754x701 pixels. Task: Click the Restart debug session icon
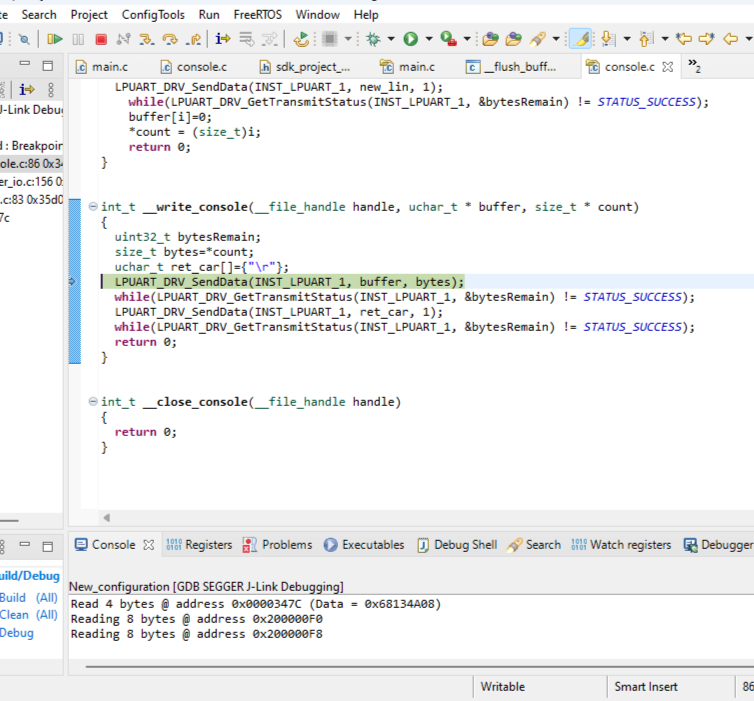pos(301,39)
